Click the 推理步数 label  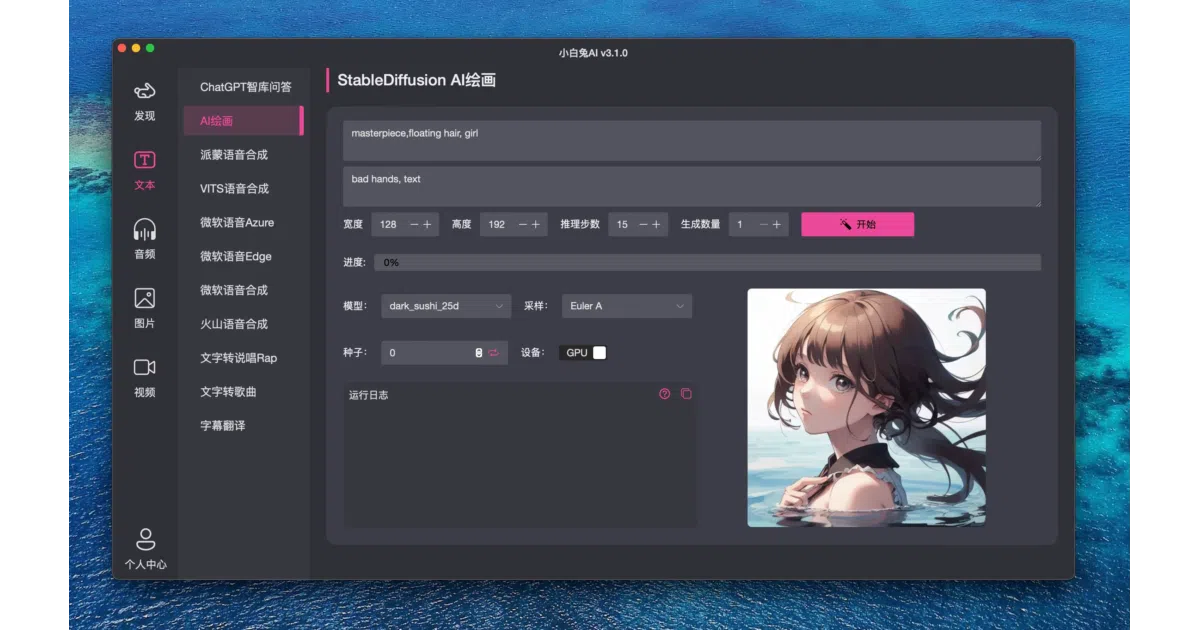(580, 225)
